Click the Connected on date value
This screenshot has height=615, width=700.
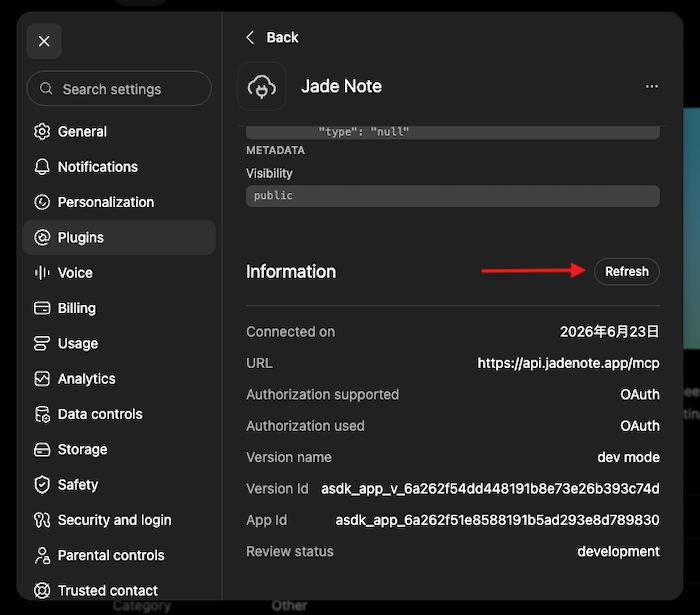tap(609, 332)
